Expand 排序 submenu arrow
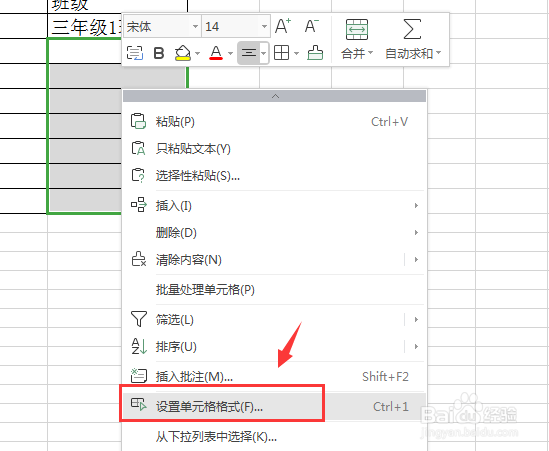Image resolution: width=549 pixels, height=451 pixels. pyautogui.click(x=416, y=347)
